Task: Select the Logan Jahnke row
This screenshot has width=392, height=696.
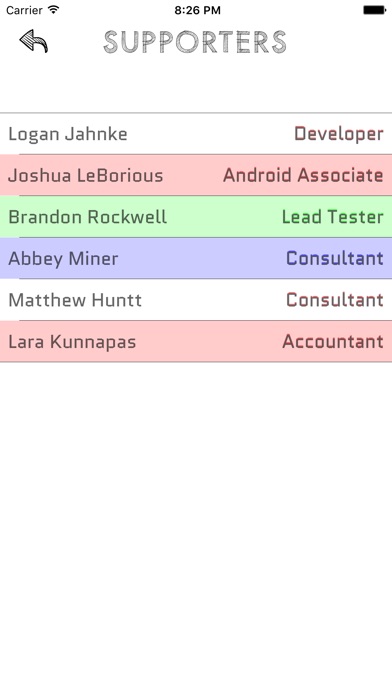Action: [x=196, y=134]
